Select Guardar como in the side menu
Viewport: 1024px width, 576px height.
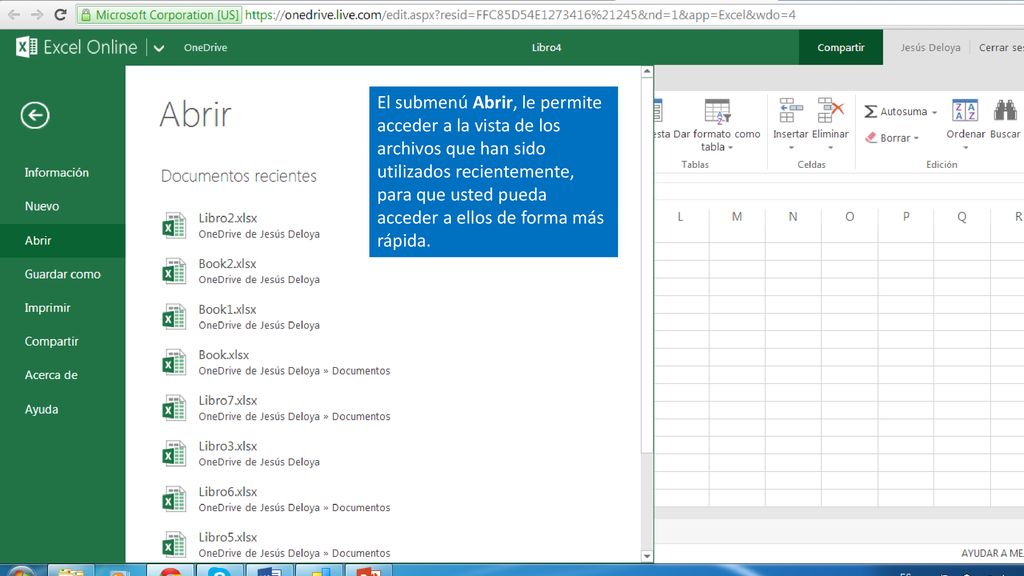coord(63,274)
